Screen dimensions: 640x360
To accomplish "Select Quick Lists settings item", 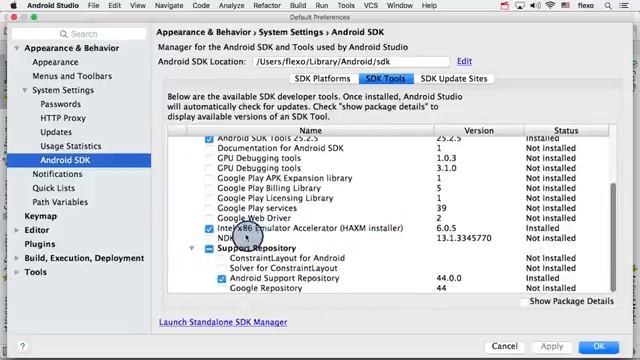I will tap(53, 188).
